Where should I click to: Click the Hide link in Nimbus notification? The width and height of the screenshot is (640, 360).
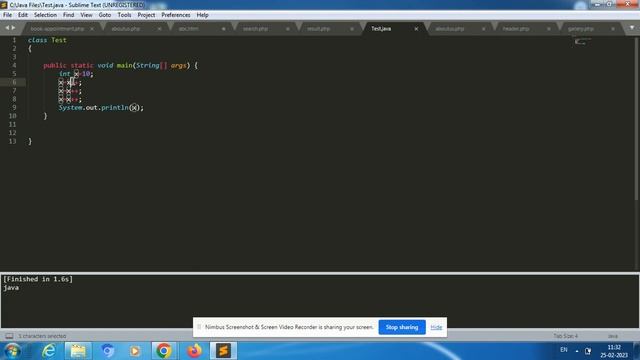coord(436,327)
